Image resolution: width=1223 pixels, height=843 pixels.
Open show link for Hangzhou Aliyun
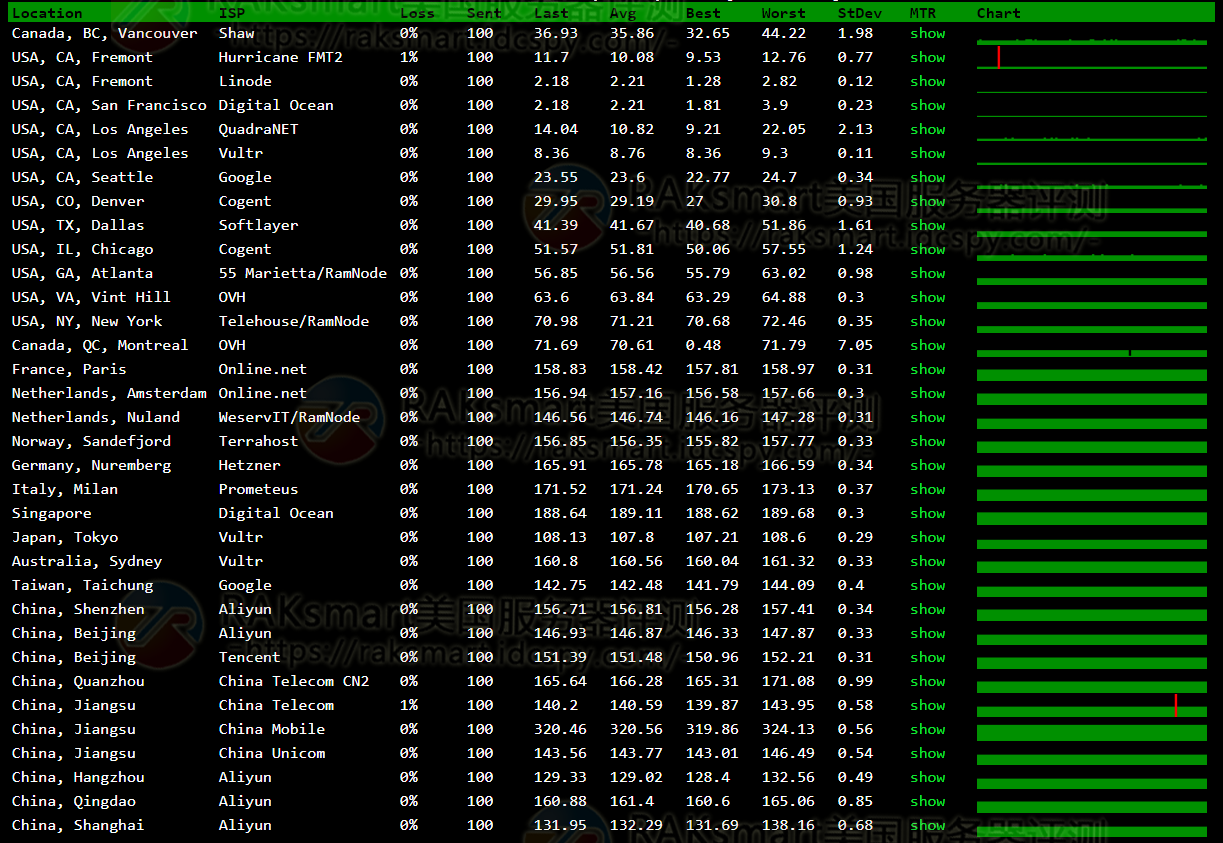click(x=927, y=777)
